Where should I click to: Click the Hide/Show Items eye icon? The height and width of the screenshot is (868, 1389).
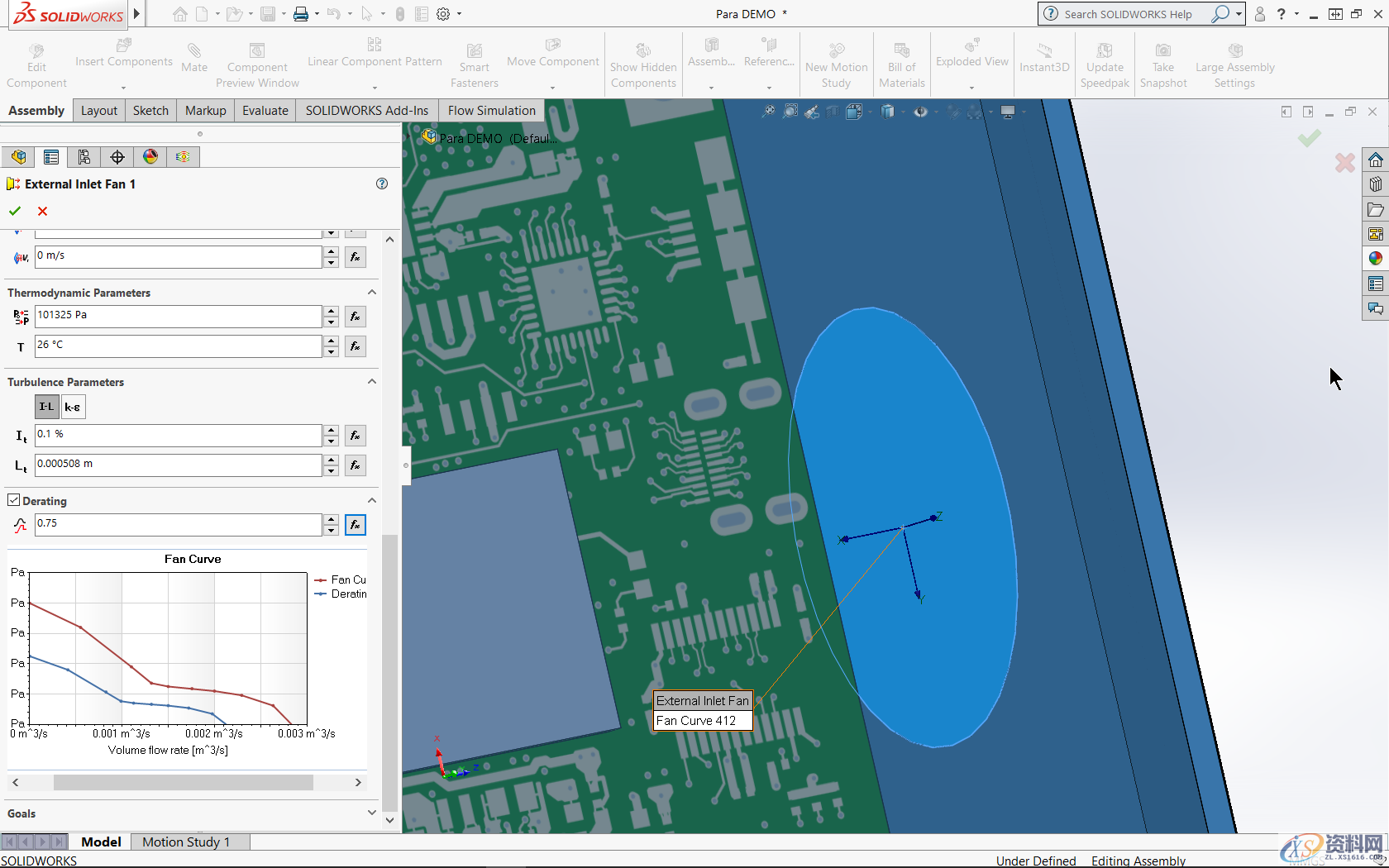pyautogui.click(x=920, y=111)
